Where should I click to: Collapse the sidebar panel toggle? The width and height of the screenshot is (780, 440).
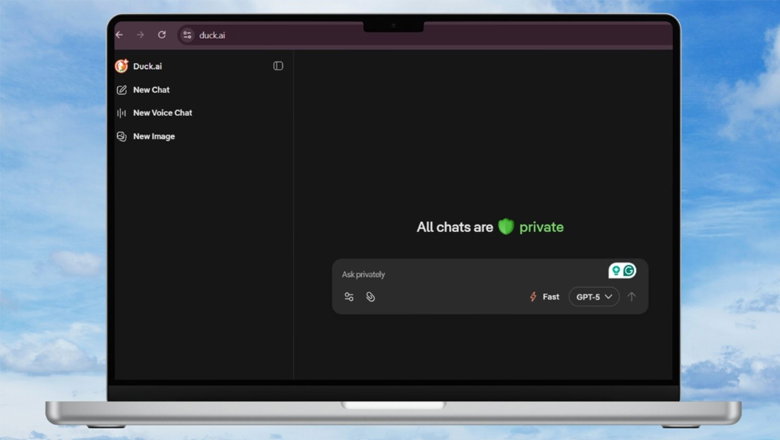point(278,66)
